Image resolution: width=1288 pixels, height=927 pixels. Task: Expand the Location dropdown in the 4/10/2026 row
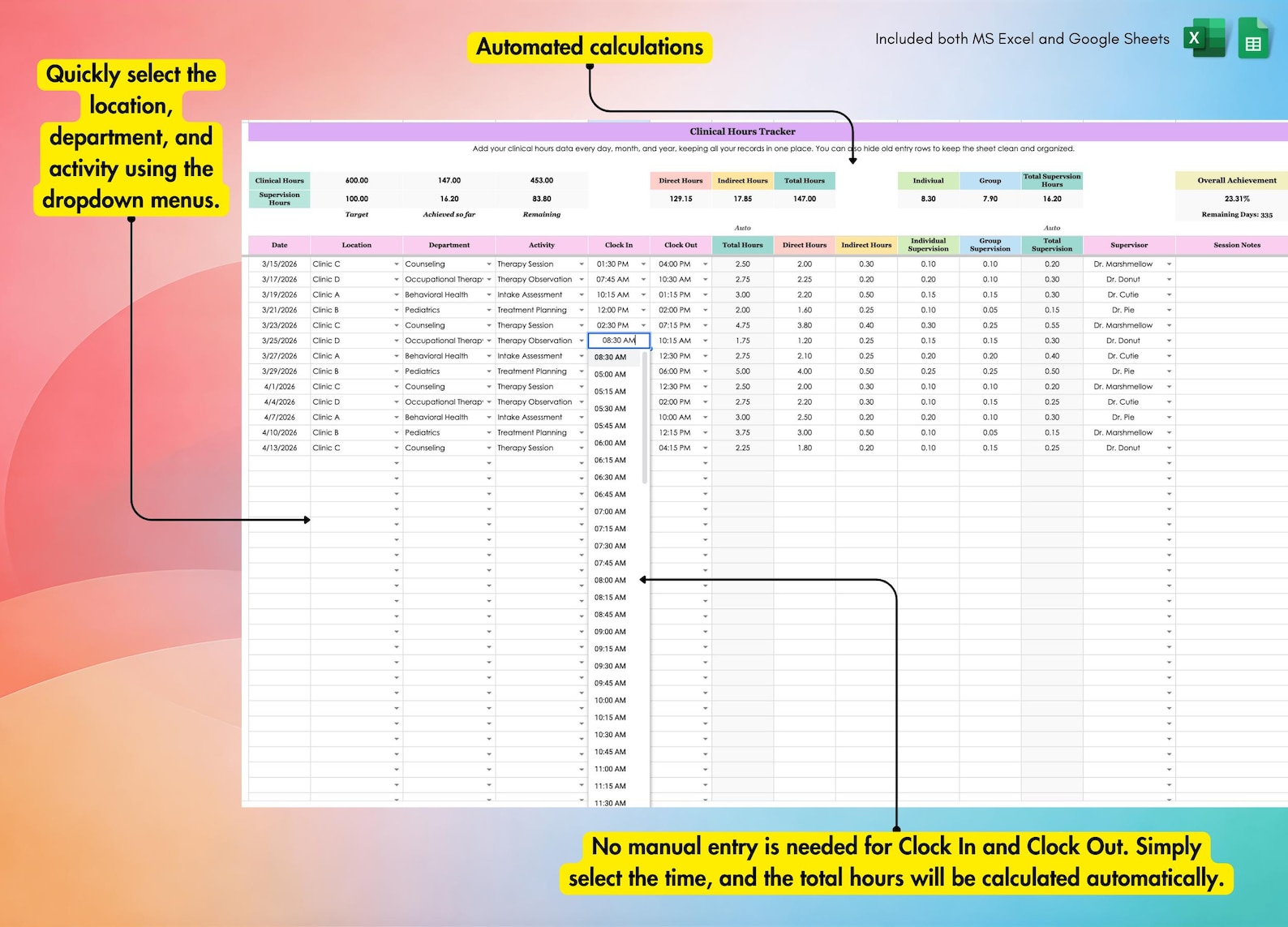coord(397,433)
